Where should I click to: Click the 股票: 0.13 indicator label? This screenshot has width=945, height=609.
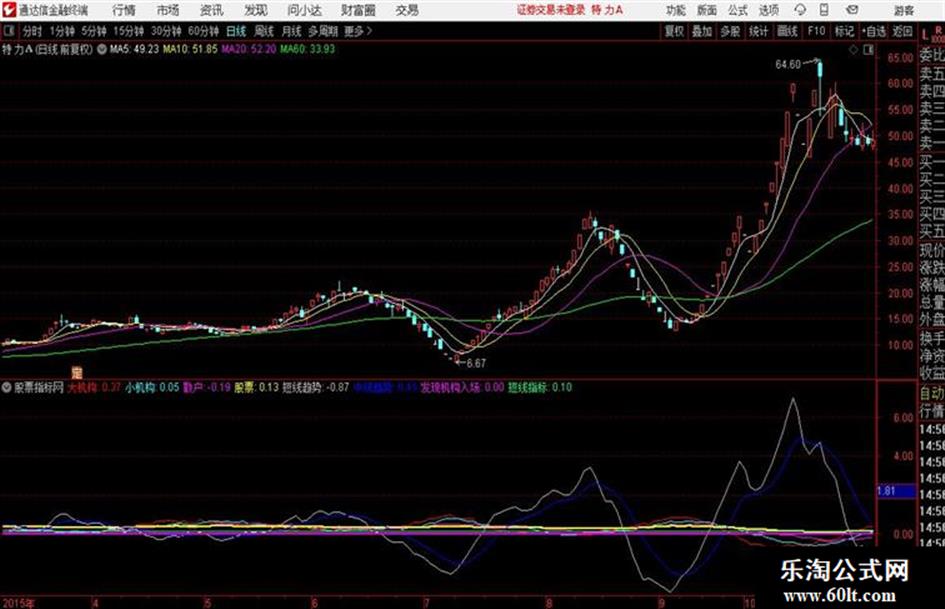256,388
